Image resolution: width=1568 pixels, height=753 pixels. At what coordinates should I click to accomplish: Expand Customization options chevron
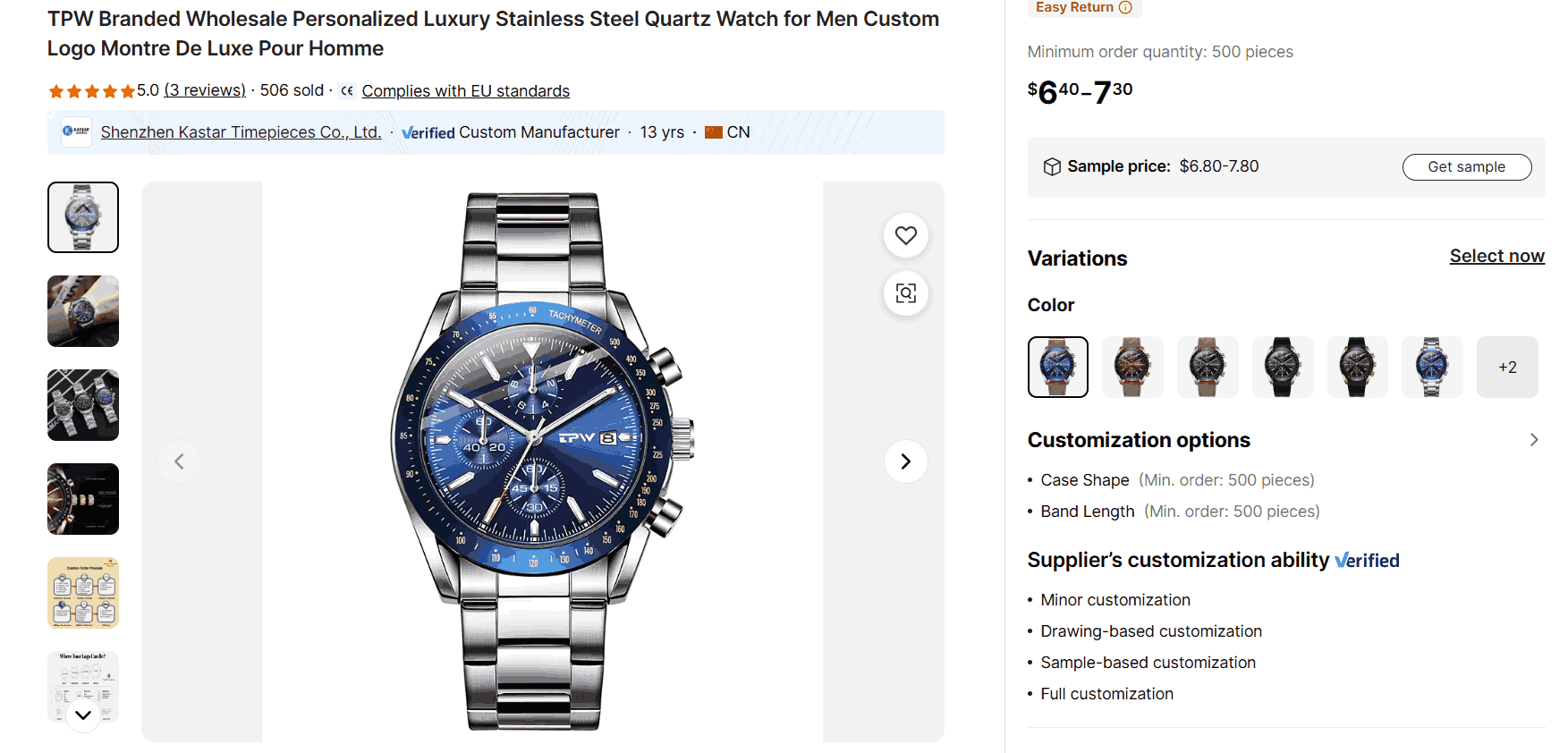1534,440
